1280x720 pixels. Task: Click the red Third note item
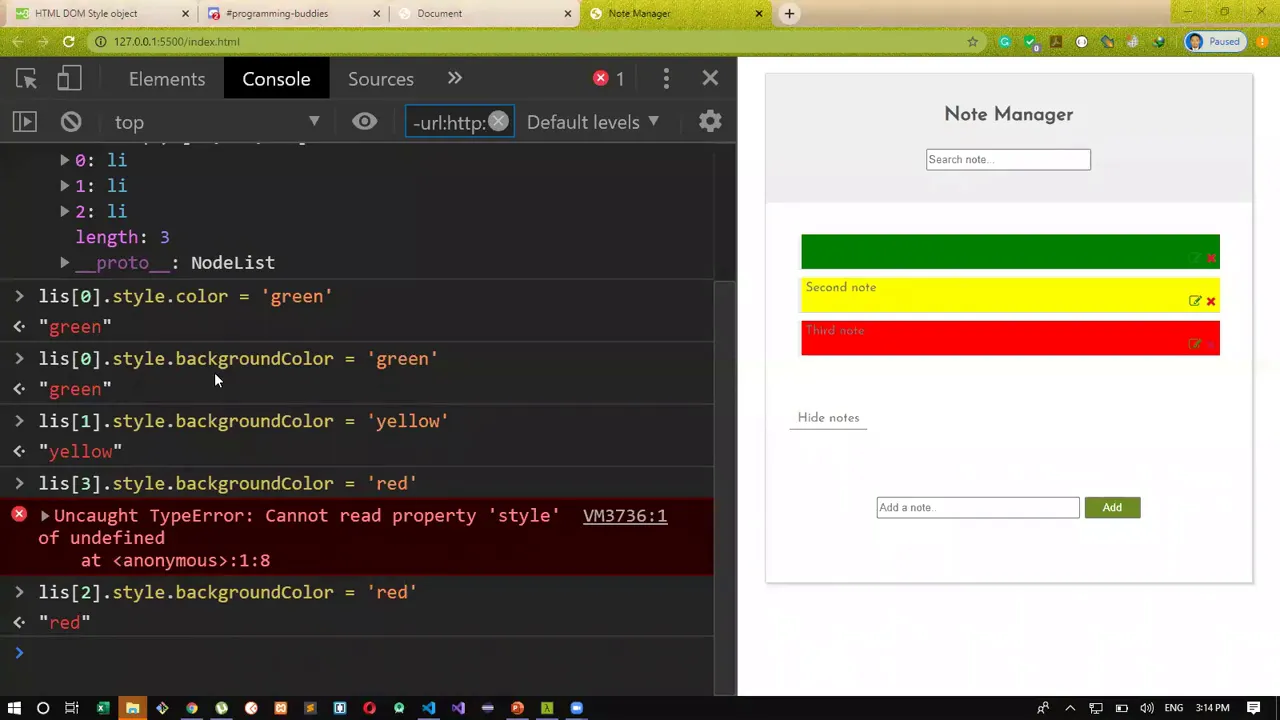(x=1010, y=338)
